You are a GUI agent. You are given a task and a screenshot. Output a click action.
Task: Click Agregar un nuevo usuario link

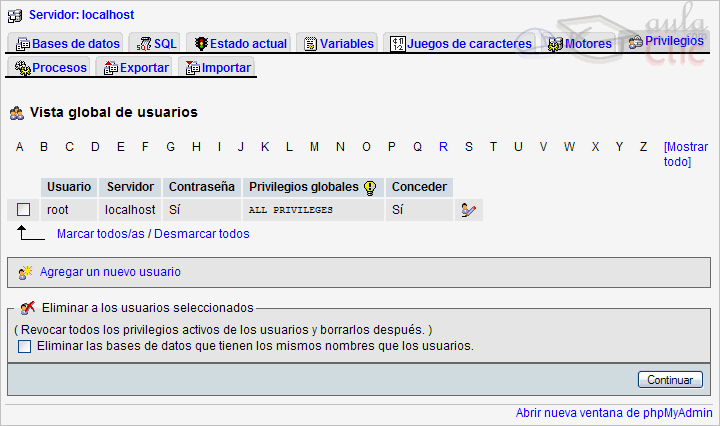(x=110, y=272)
